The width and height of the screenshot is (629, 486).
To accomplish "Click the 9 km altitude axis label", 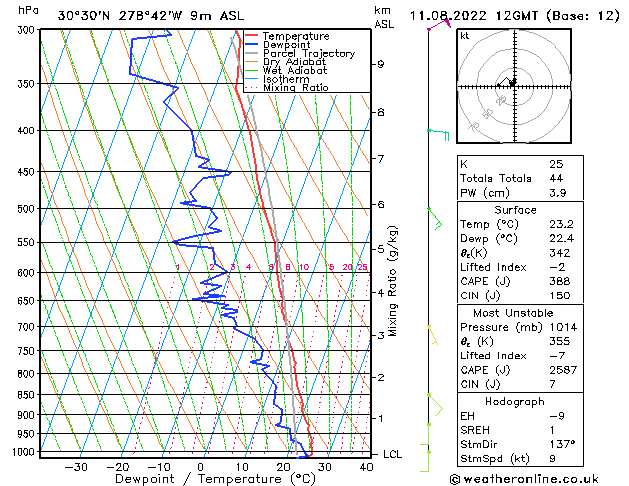I will pyautogui.click(x=380, y=64).
